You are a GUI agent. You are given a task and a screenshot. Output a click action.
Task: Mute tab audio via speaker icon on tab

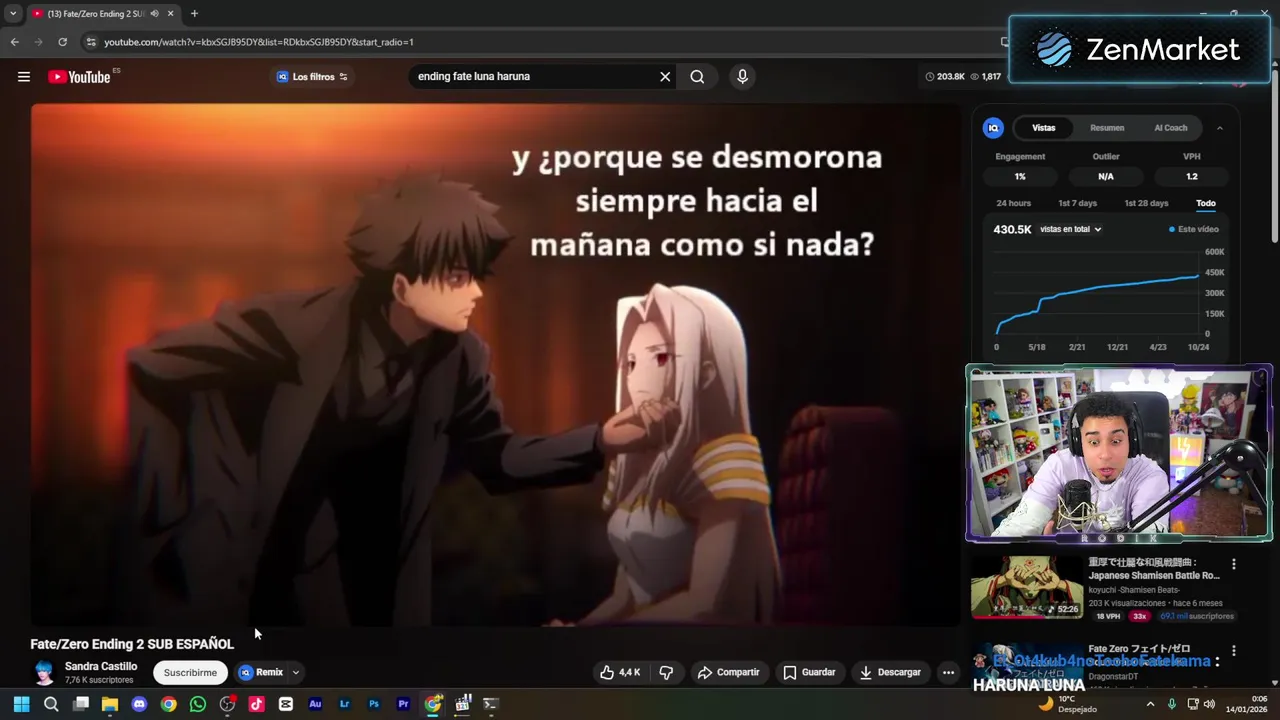[x=154, y=14]
